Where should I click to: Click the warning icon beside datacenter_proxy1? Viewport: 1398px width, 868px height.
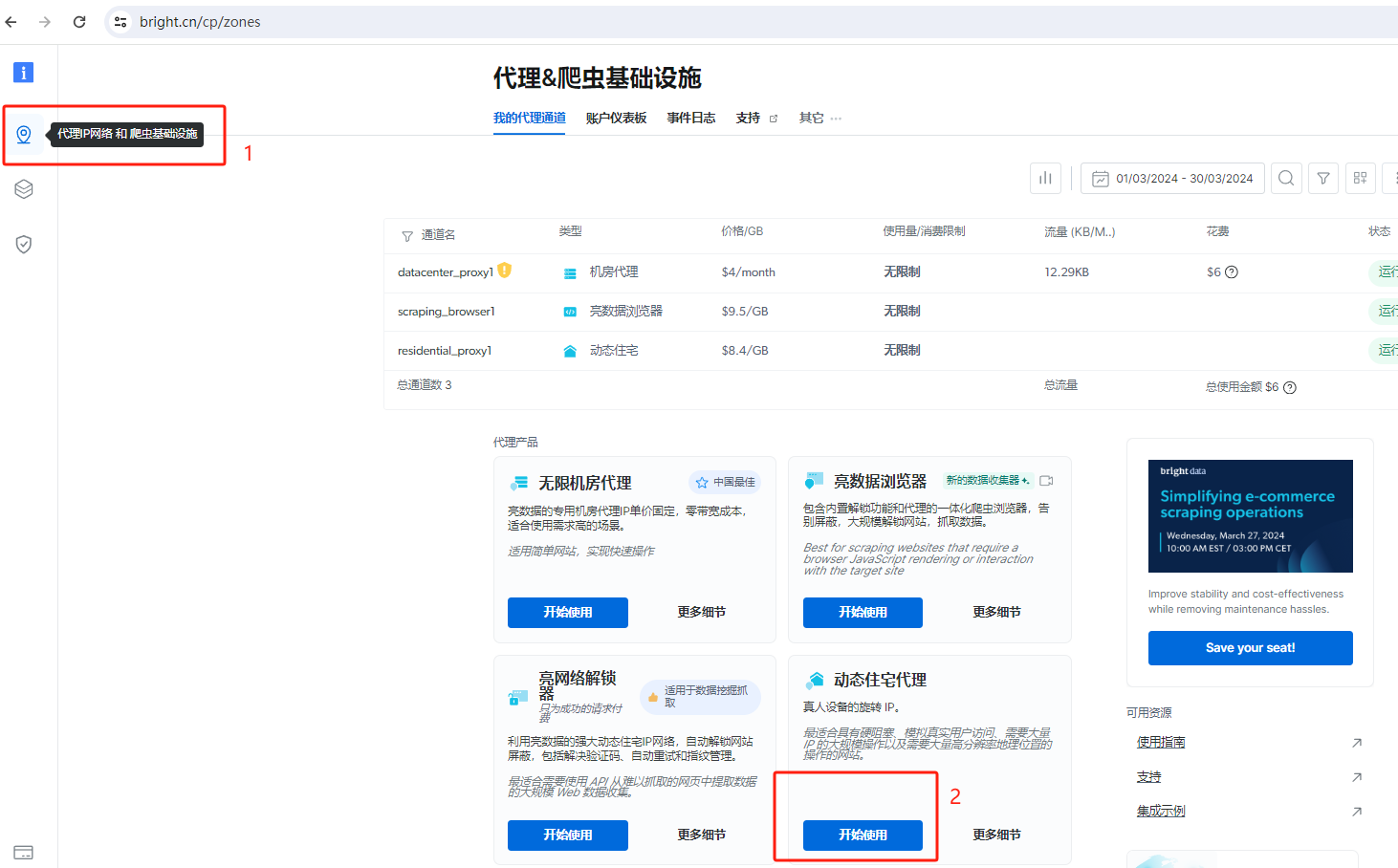pyautogui.click(x=503, y=271)
